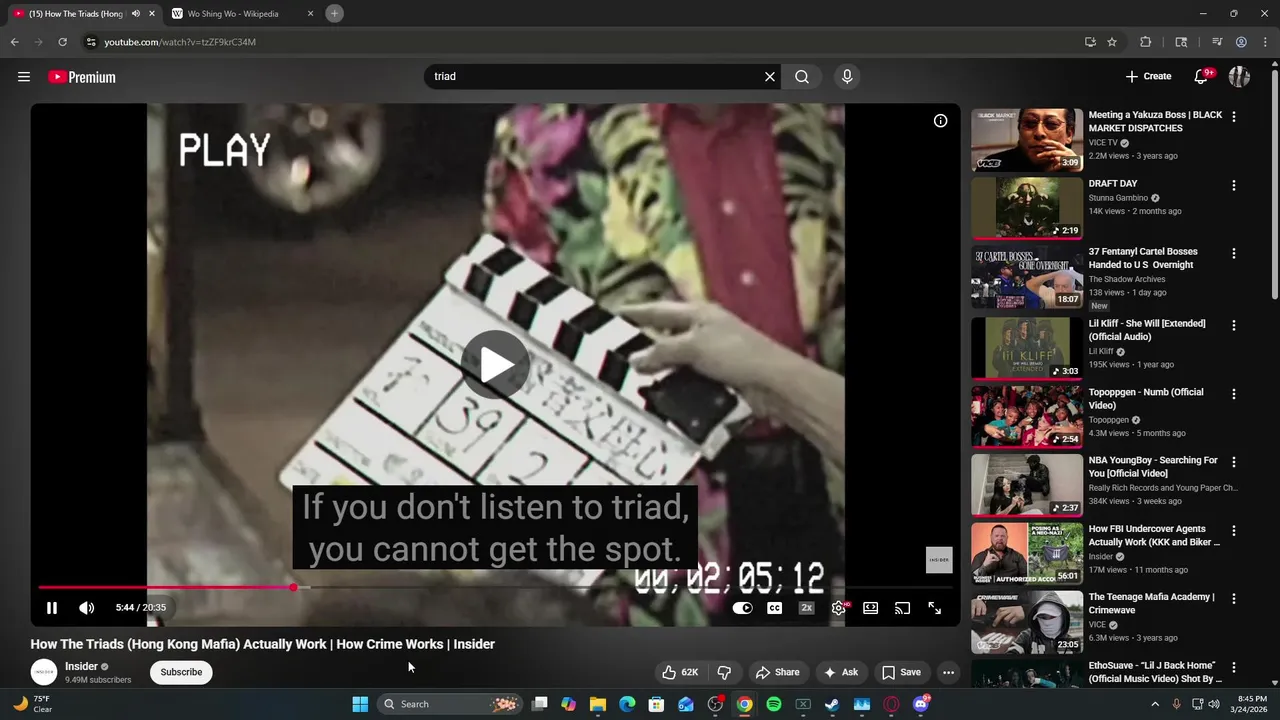Go to YouTube Premium home logo
Image resolution: width=1280 pixels, height=720 pixels.
pyautogui.click(x=82, y=77)
